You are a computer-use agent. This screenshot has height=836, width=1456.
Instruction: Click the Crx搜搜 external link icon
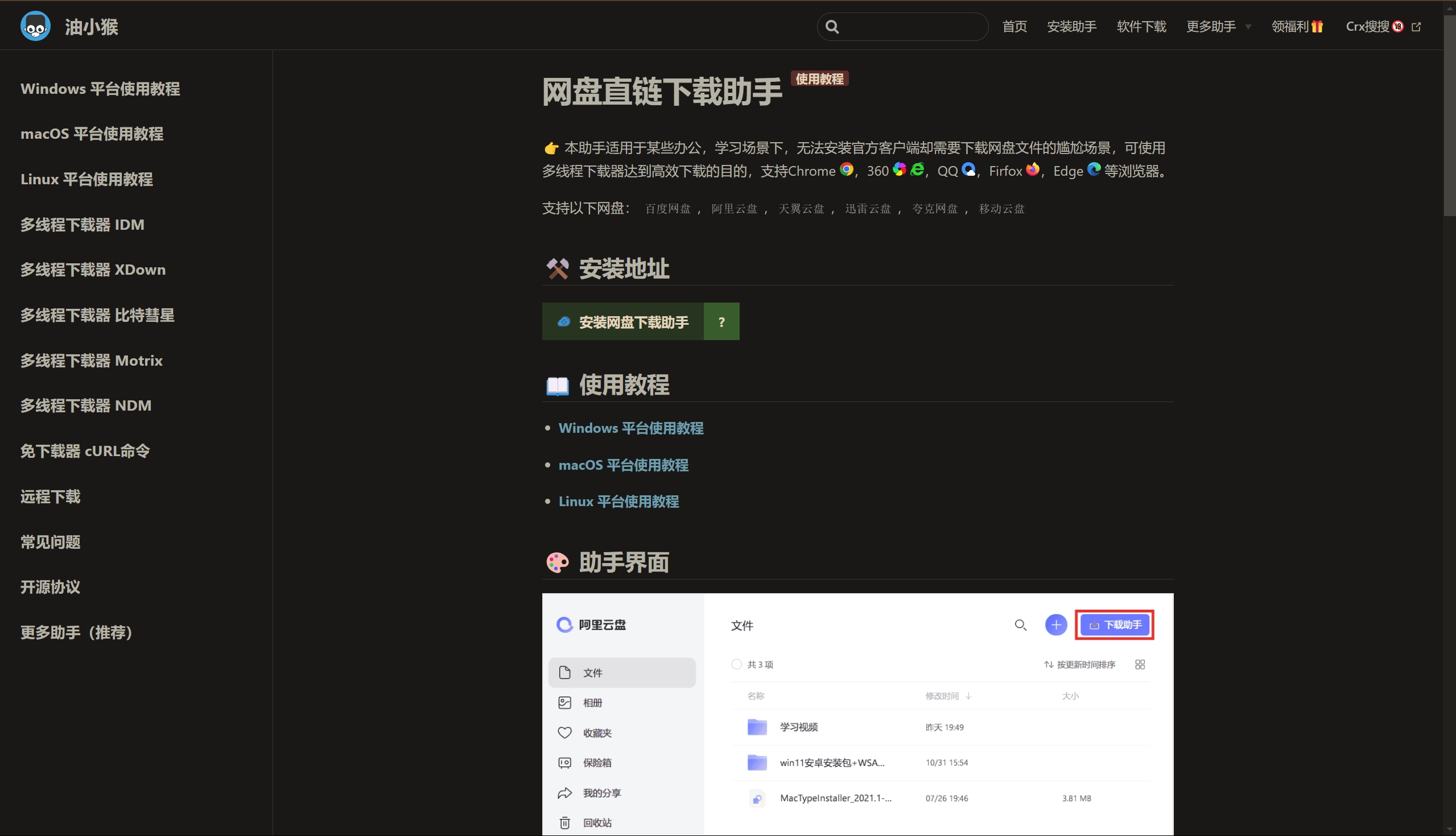[x=1416, y=27]
